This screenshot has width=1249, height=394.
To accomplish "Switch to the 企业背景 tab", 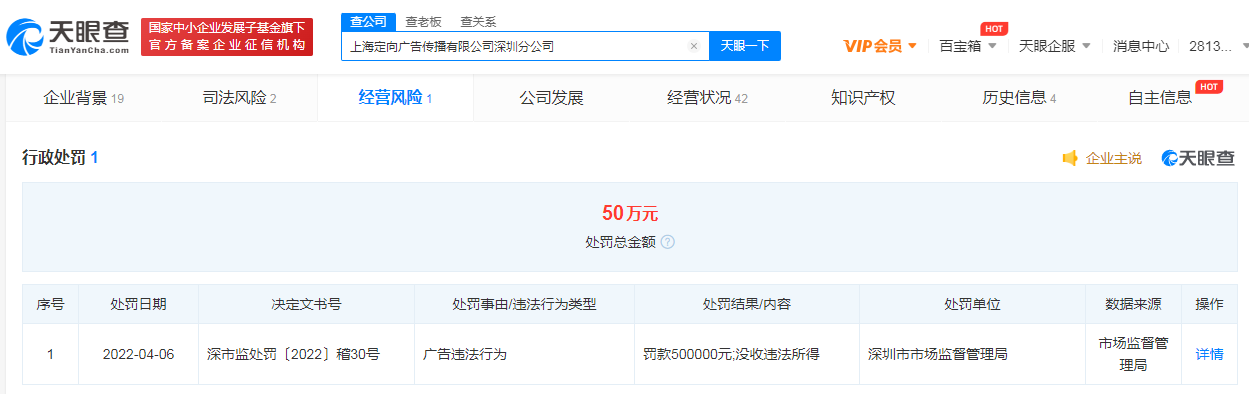I will (x=83, y=98).
